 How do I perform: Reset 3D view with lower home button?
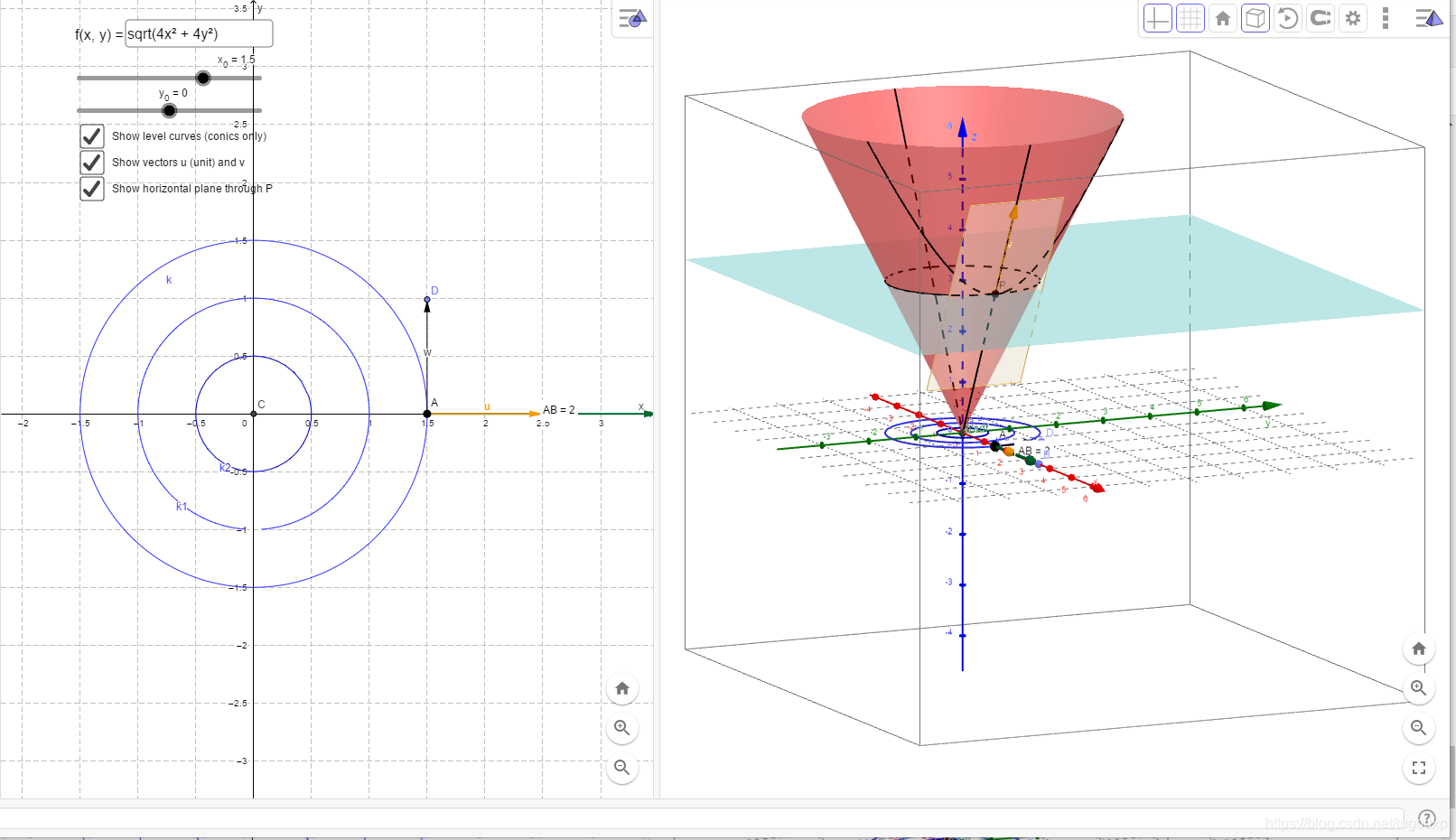tap(1419, 649)
